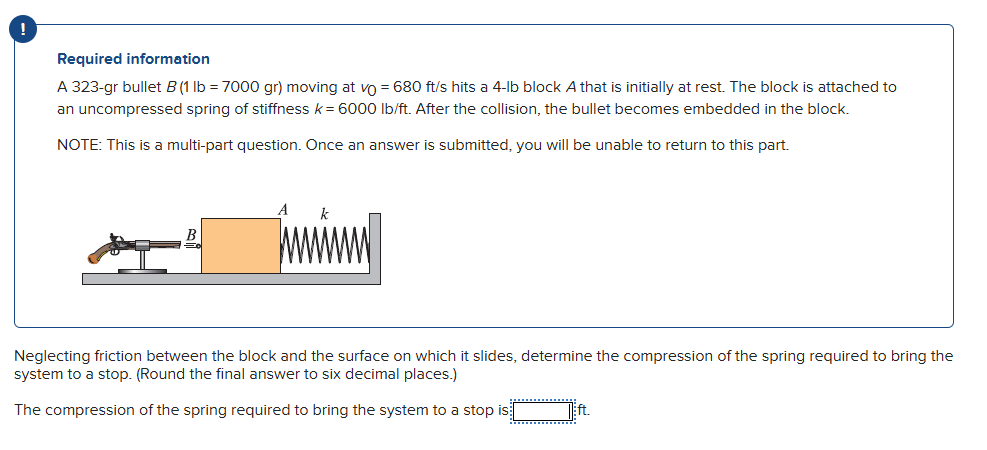The width and height of the screenshot is (987, 450).
Task: Click the 'A' label above the block
Action: pyautogui.click(x=283, y=209)
